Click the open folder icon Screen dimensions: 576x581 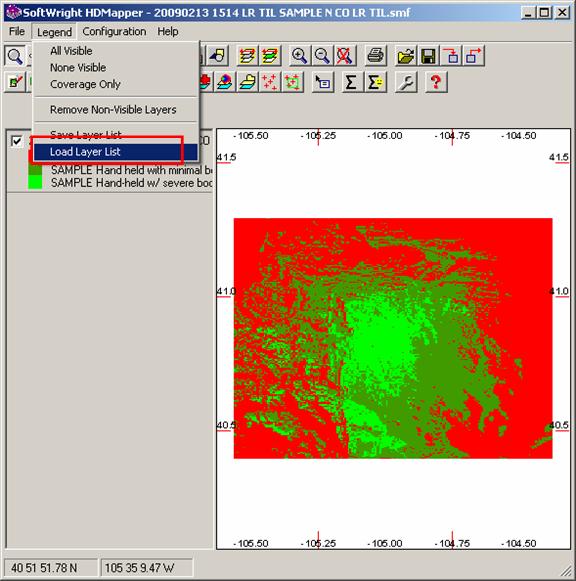tap(406, 56)
